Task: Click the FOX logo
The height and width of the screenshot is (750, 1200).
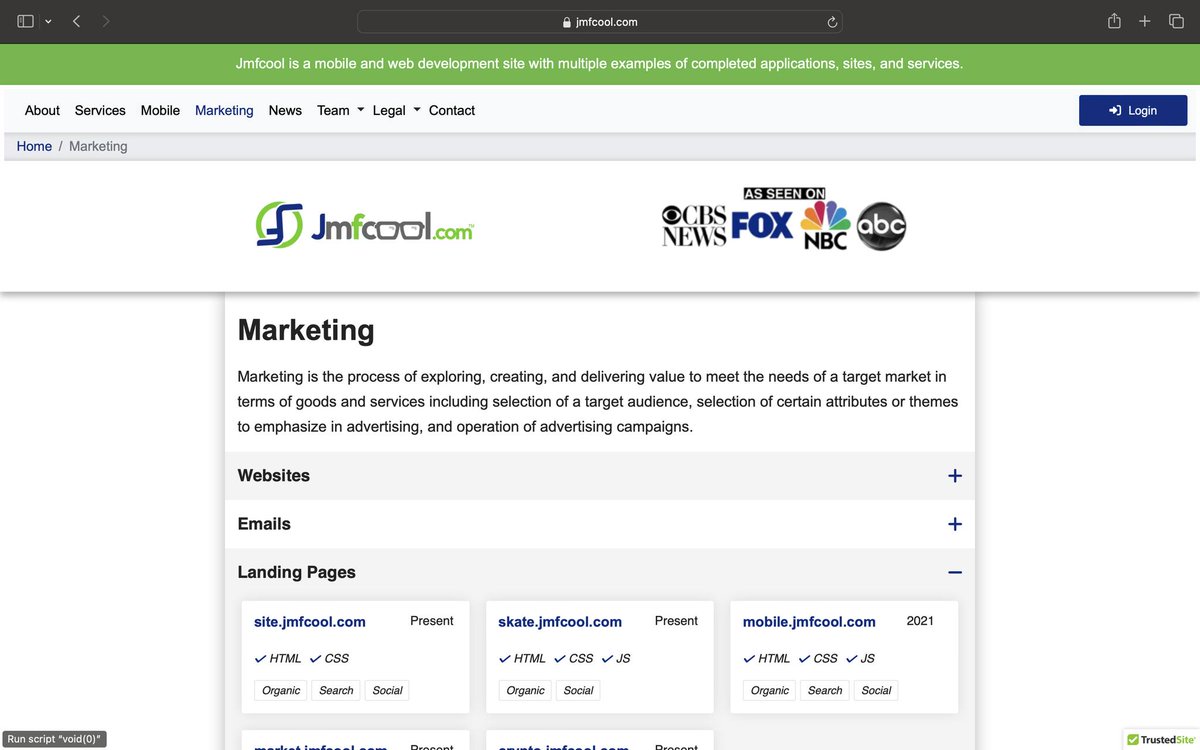Action: pos(762,225)
